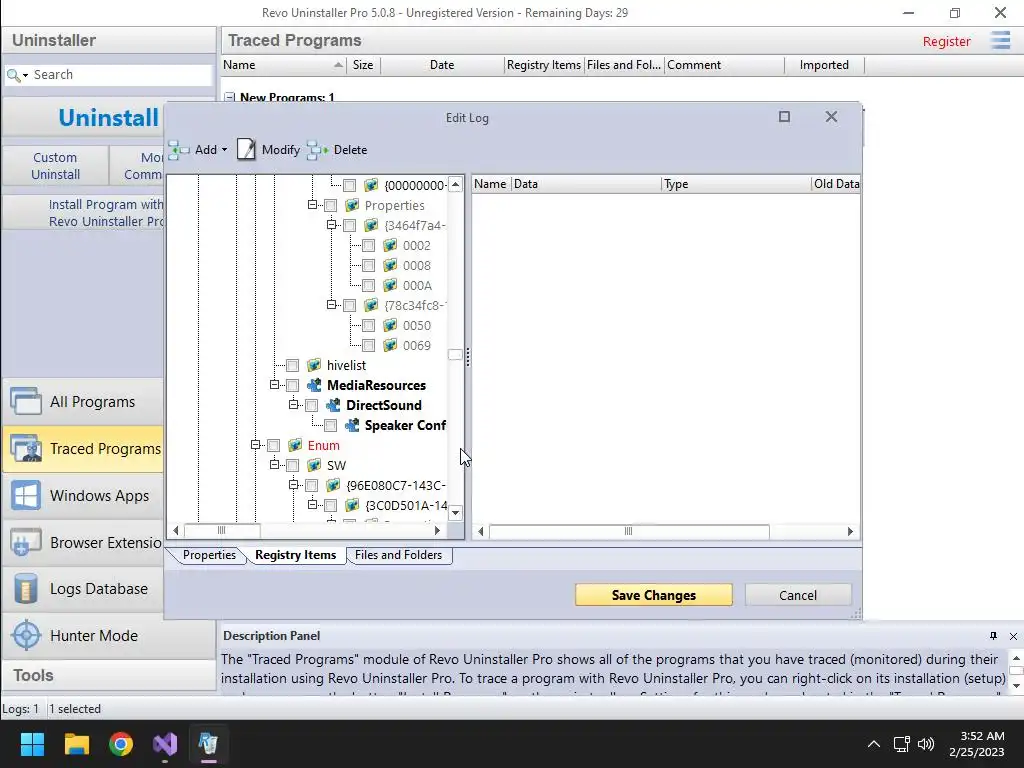Click the Old Data column header

point(836,184)
